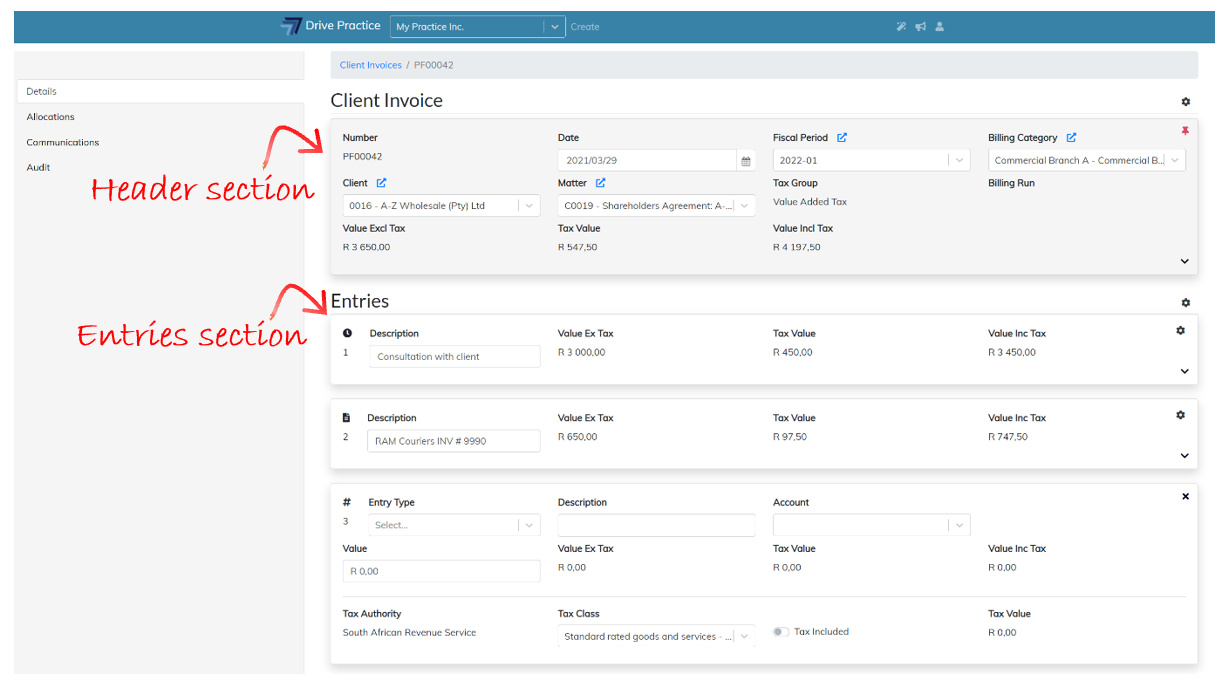The width and height of the screenshot is (1216, 681).
Task: Open Fiscal Period external link icon
Action: pyautogui.click(x=842, y=138)
